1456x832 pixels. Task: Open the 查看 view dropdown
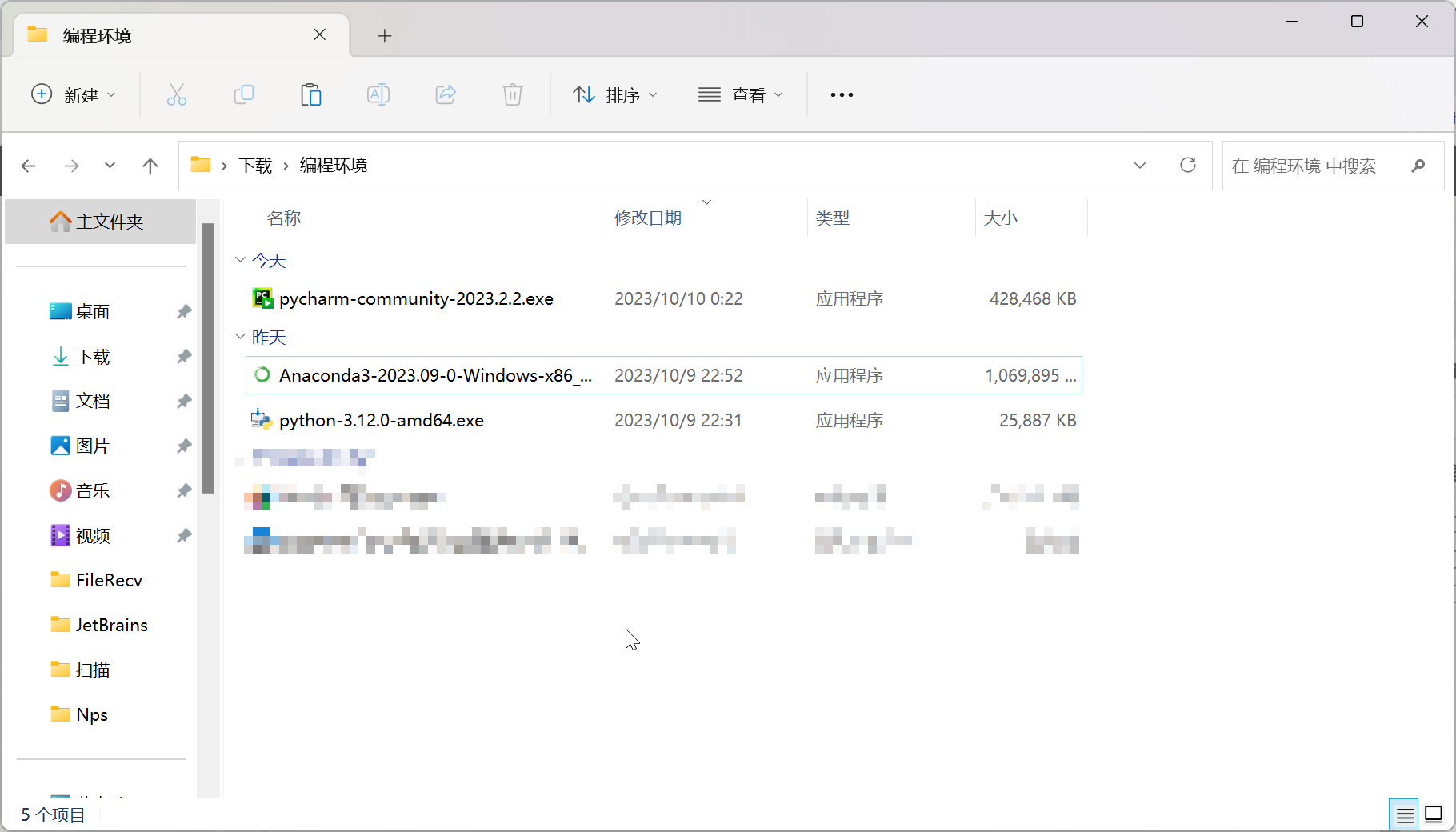tap(741, 94)
